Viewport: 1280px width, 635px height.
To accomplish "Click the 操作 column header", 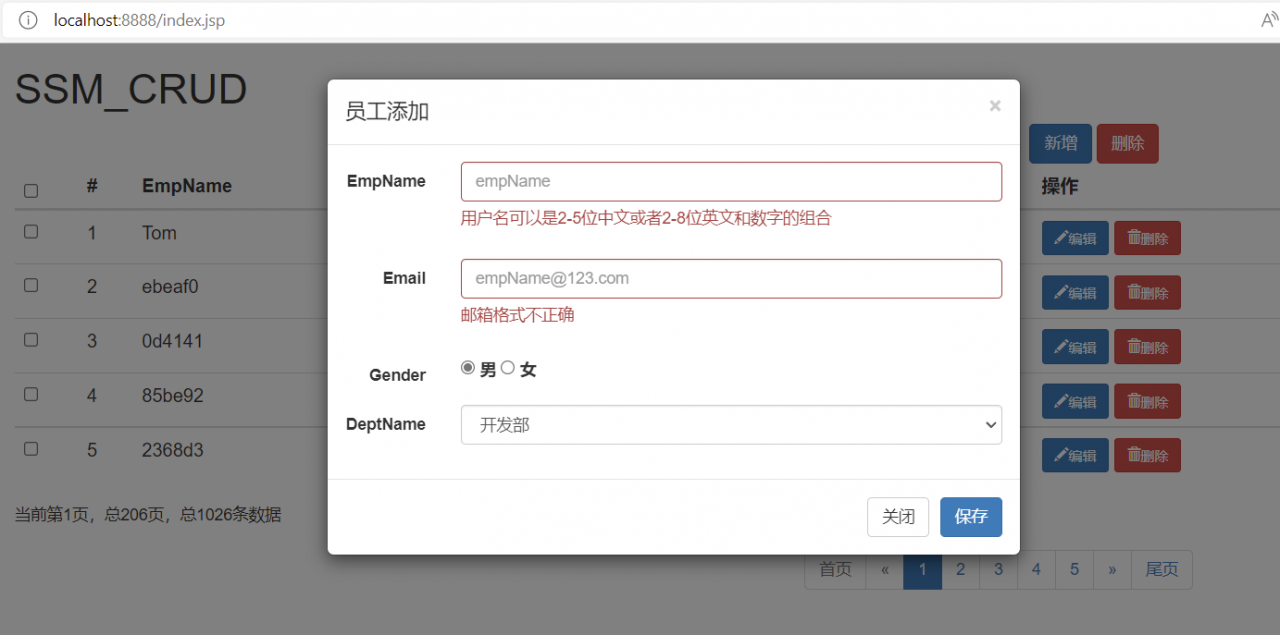I will (1060, 186).
